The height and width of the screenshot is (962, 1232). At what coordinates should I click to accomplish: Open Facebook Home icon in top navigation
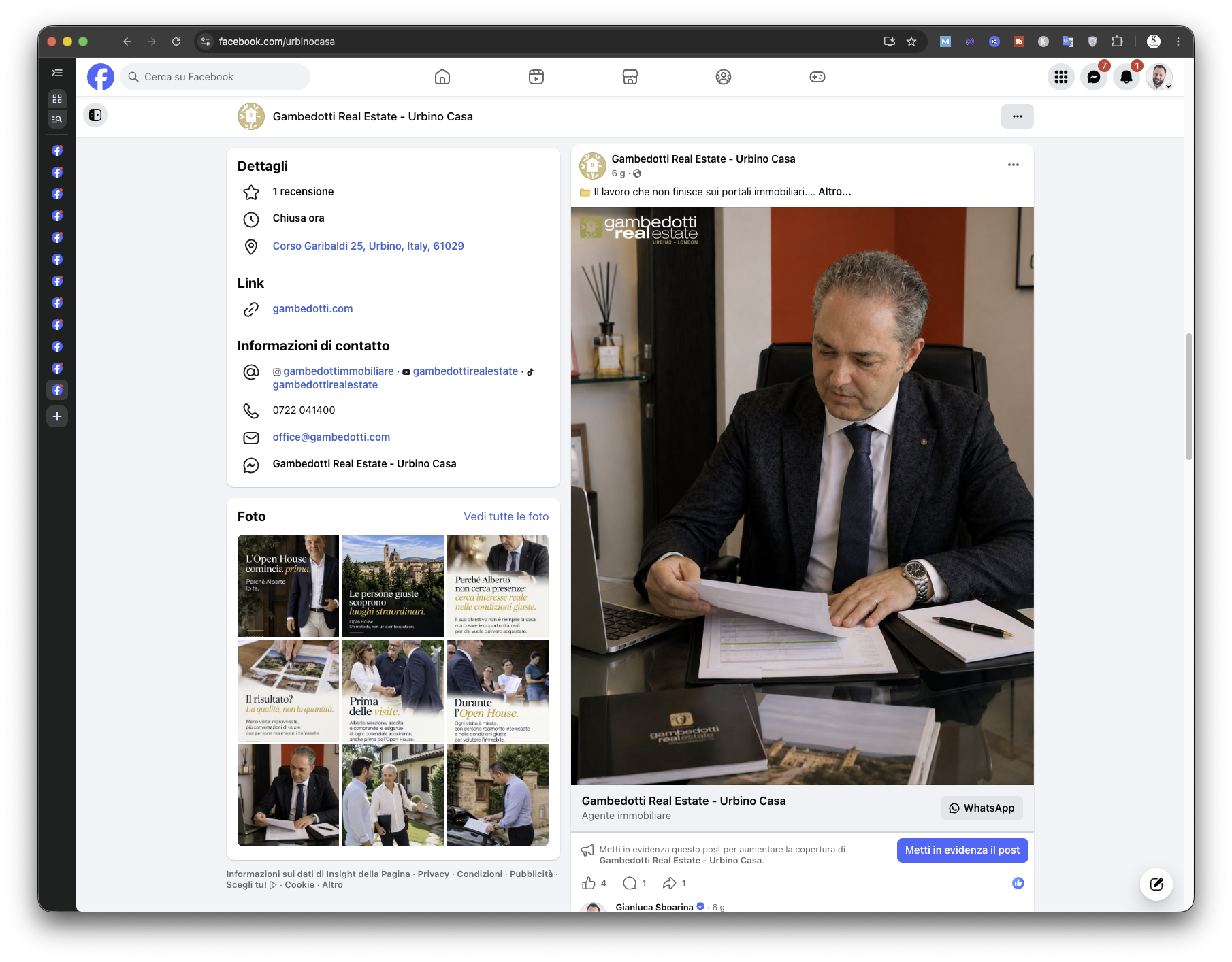click(442, 77)
